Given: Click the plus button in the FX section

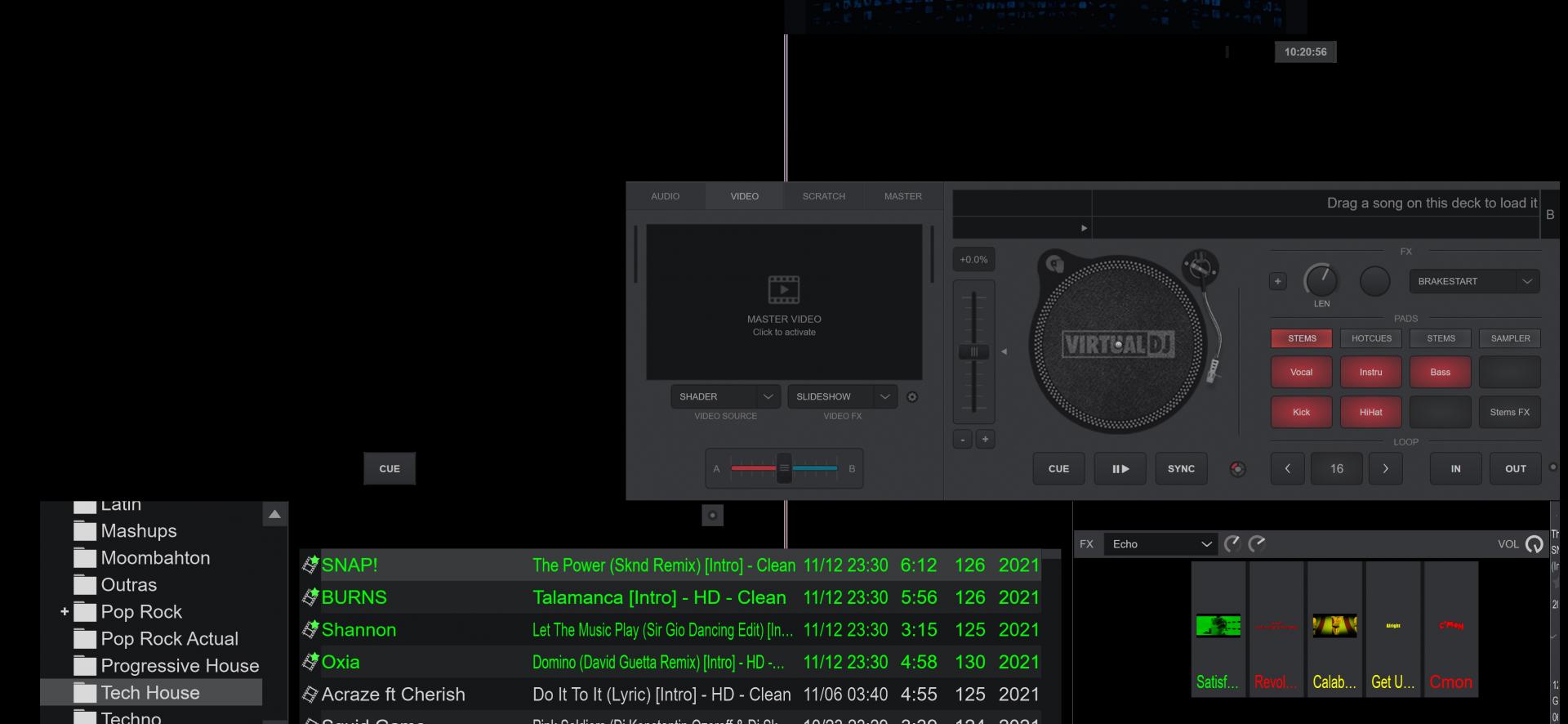Looking at the screenshot, I should click(x=1278, y=281).
